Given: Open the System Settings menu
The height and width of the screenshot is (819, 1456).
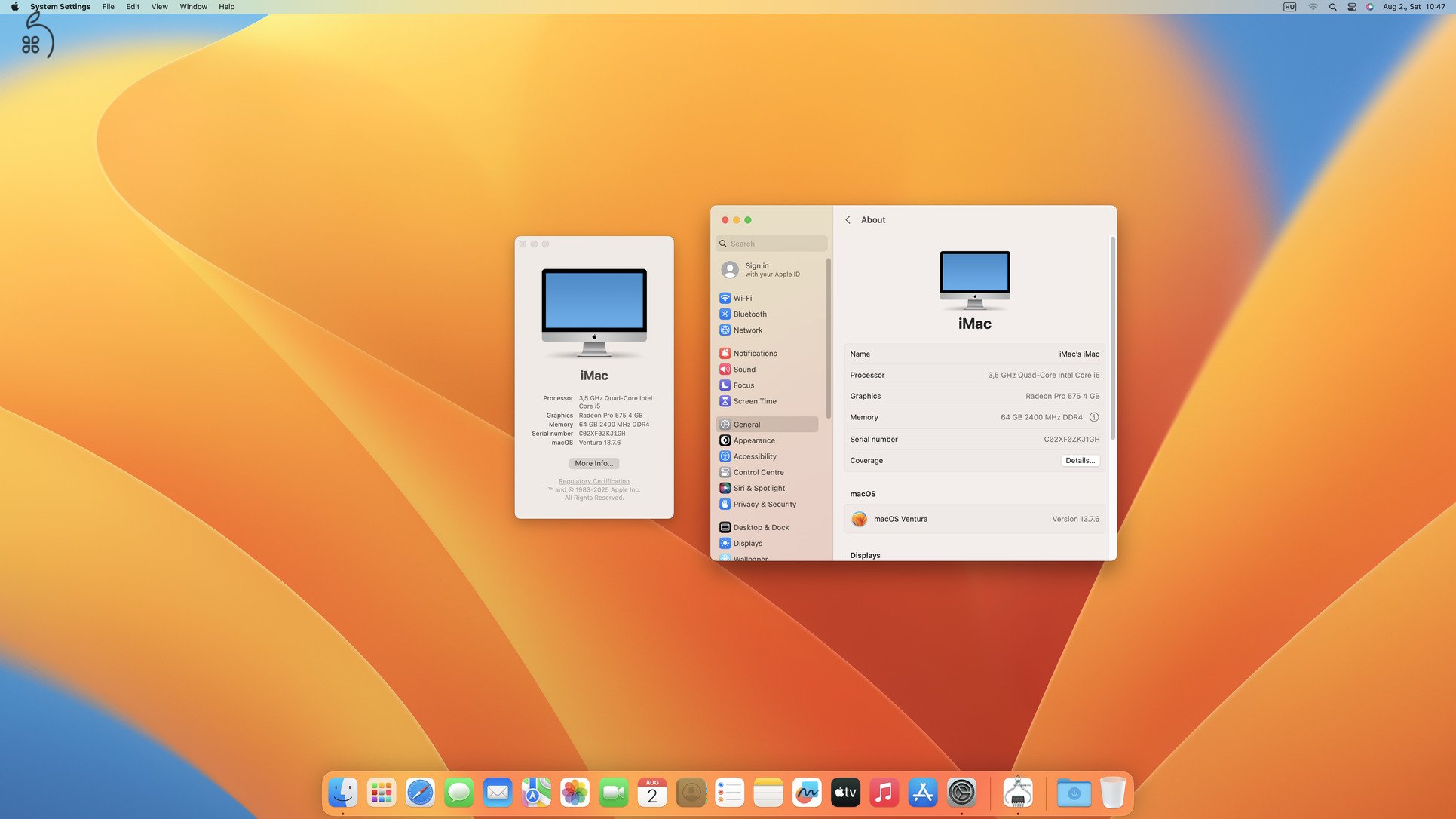Looking at the screenshot, I should pos(60,7).
